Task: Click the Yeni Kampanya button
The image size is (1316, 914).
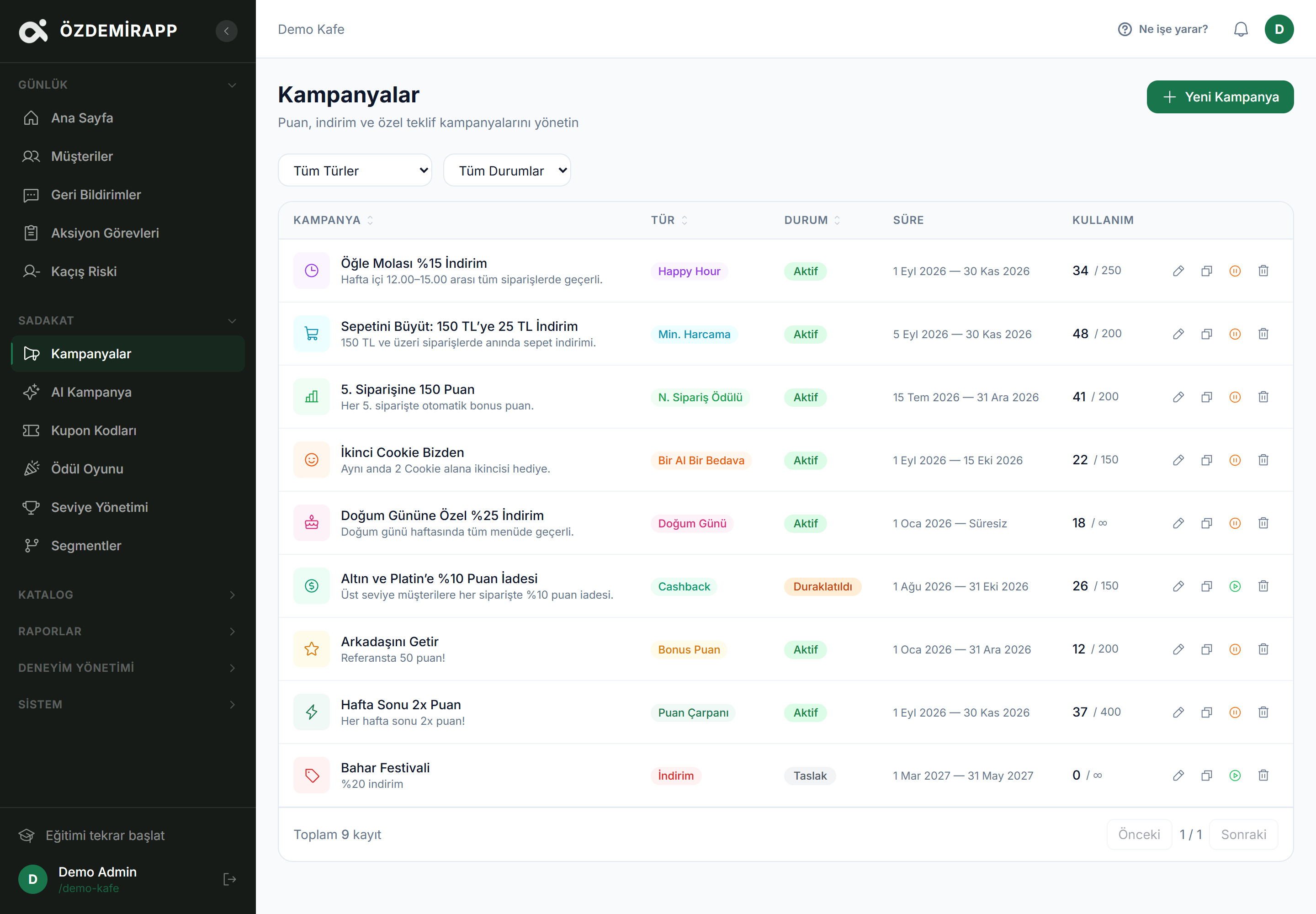Action: coord(1220,97)
